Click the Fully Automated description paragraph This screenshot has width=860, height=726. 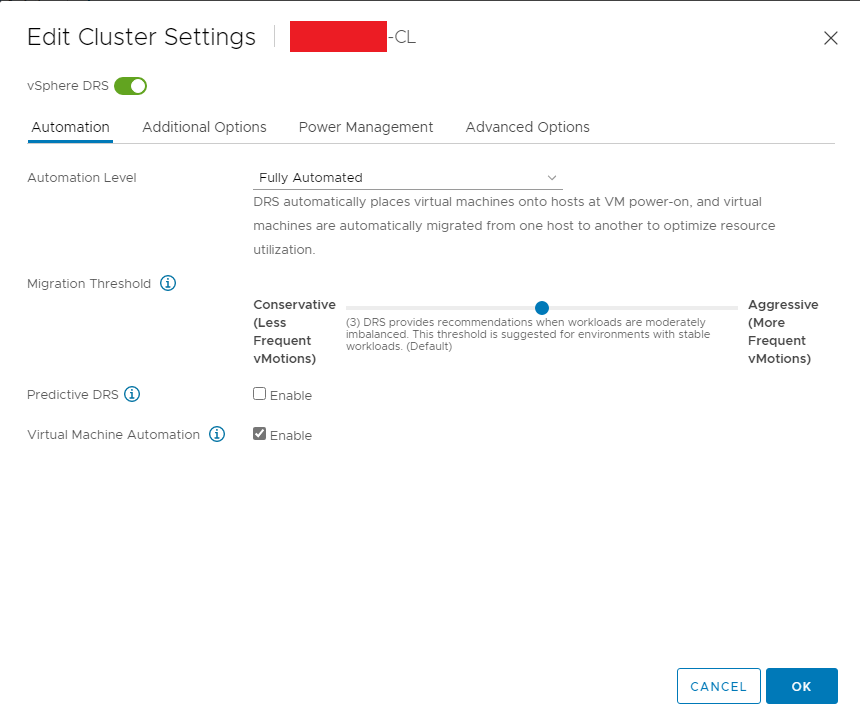[514, 226]
